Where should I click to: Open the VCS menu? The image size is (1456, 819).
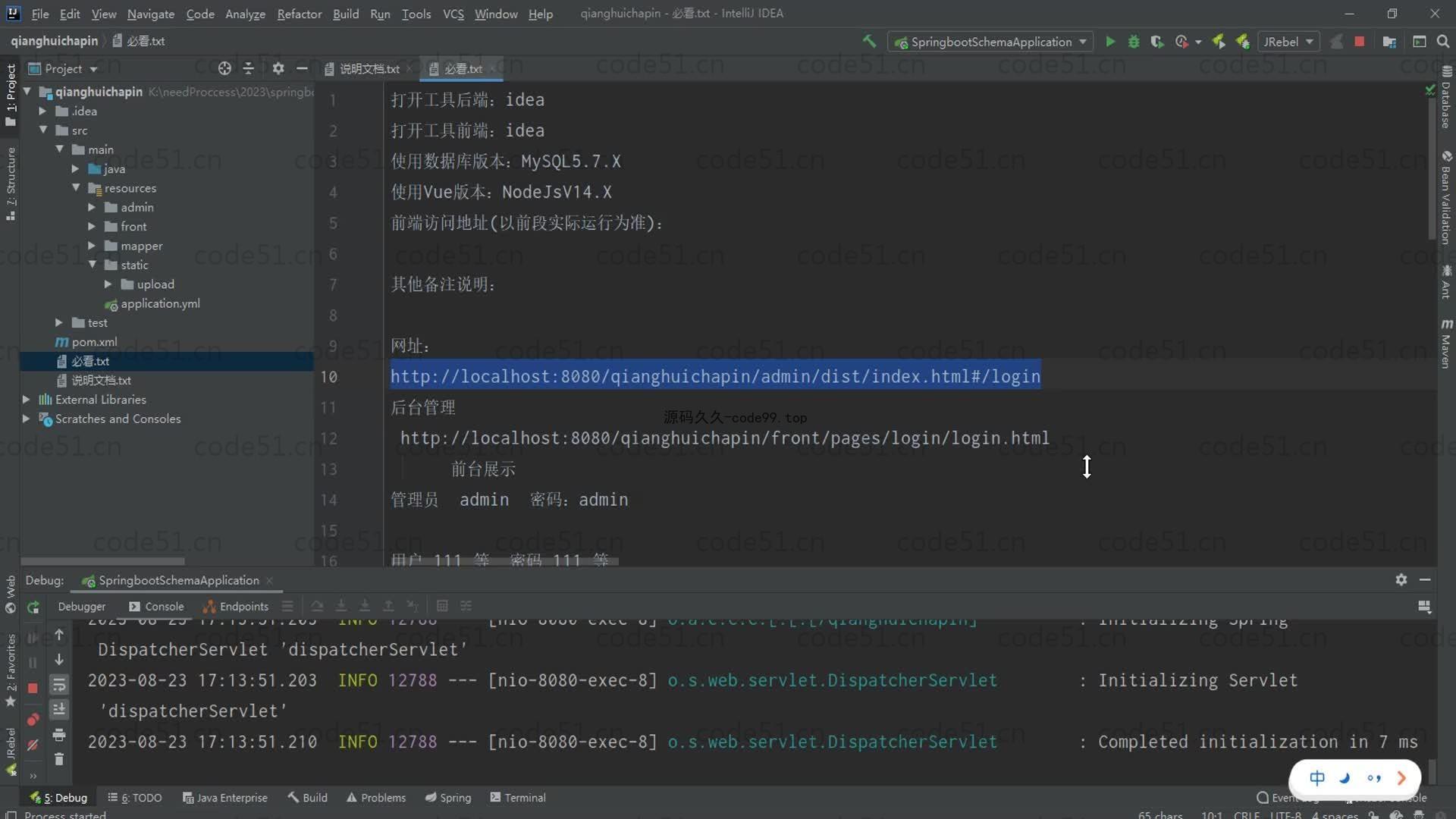pyautogui.click(x=453, y=14)
